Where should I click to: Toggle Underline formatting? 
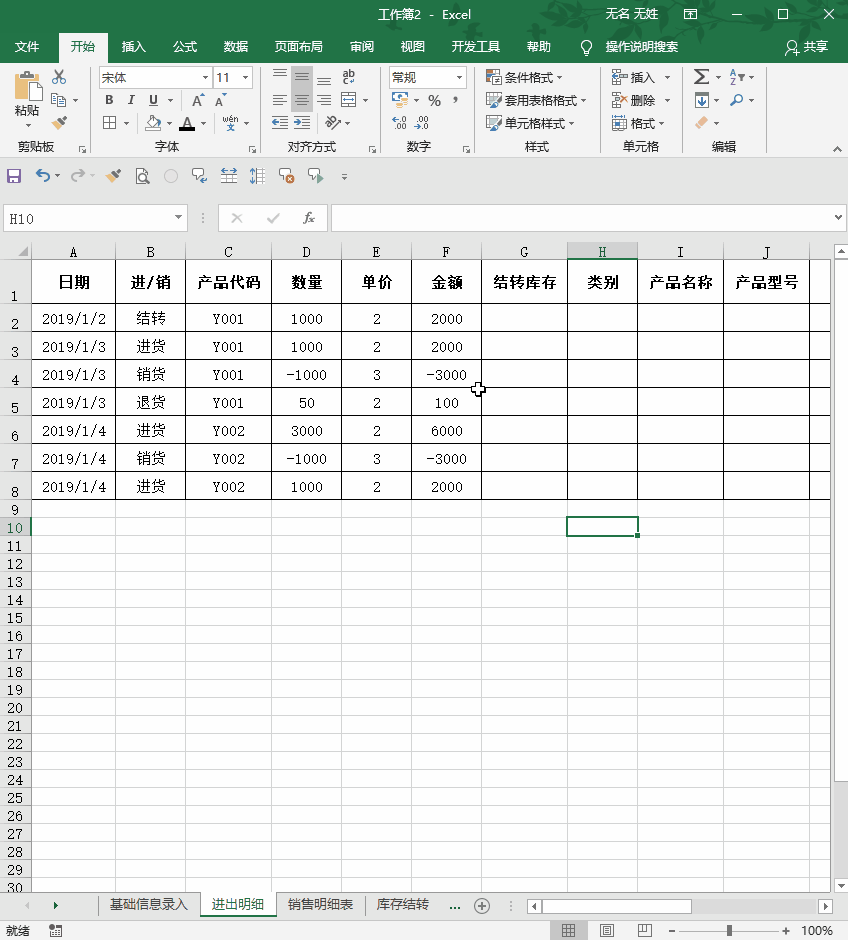point(153,100)
